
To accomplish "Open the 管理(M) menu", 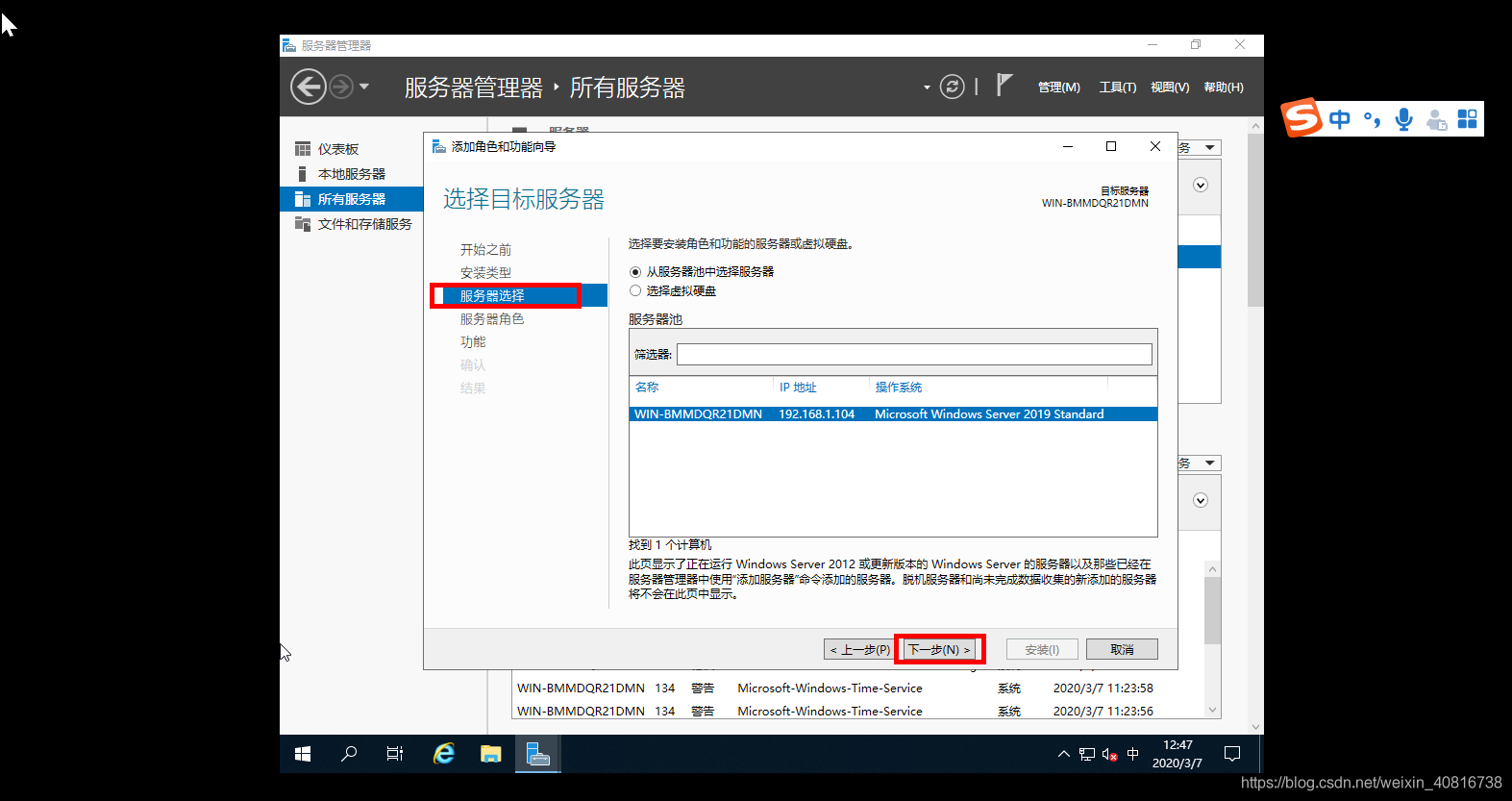I will [x=1059, y=88].
